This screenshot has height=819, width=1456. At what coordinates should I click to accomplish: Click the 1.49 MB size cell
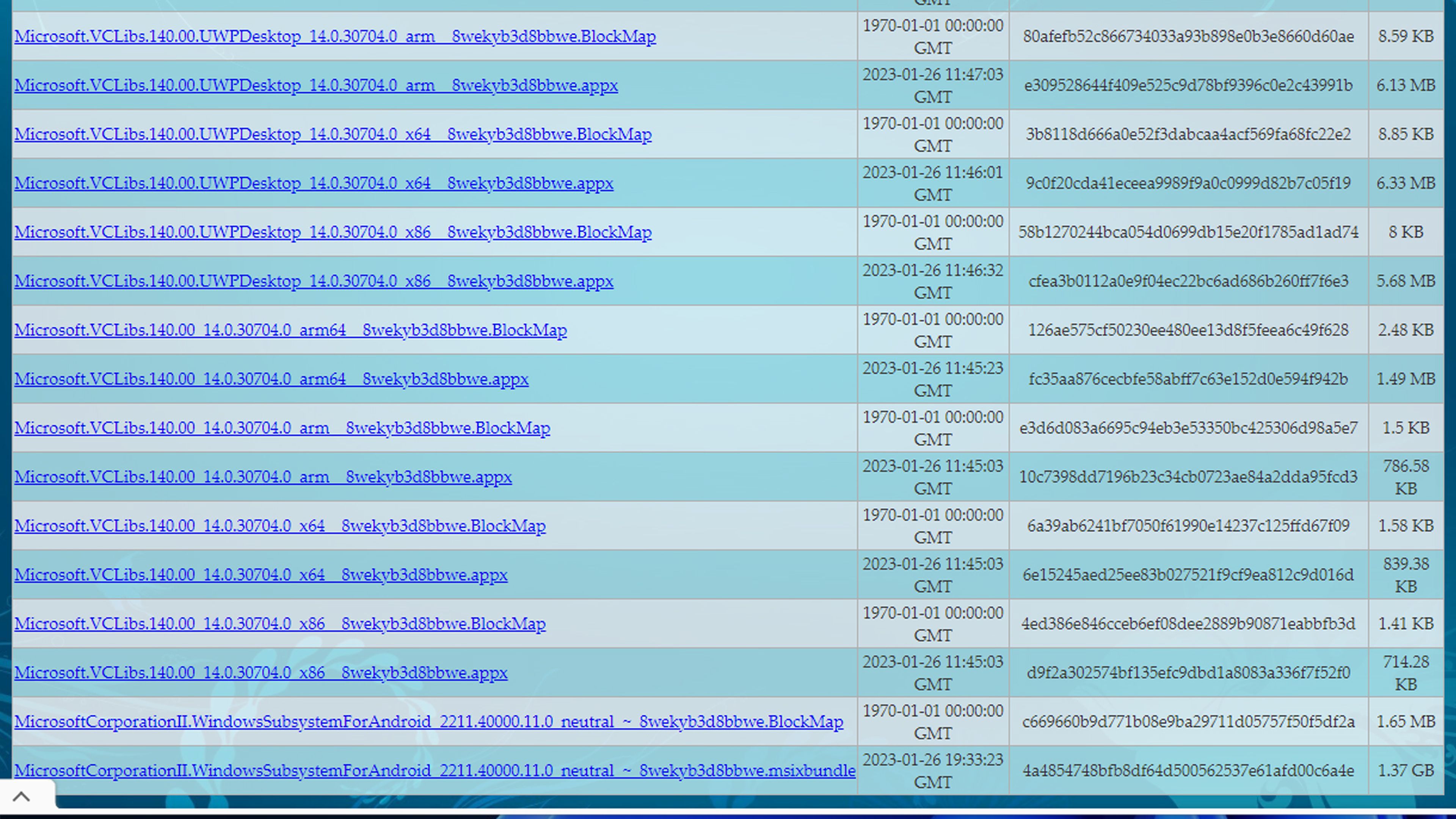pos(1406,379)
